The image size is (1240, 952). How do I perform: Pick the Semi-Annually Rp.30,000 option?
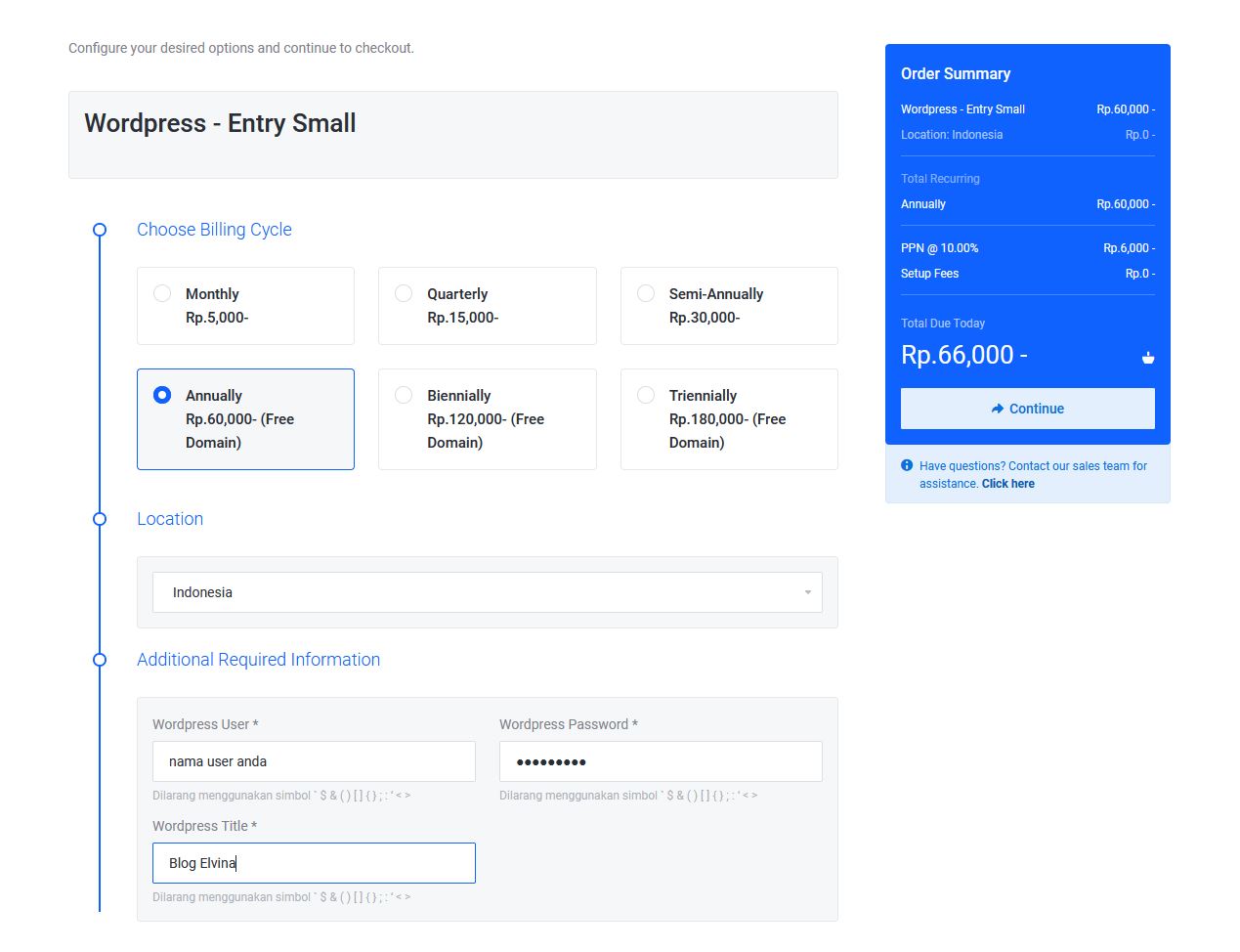(x=646, y=292)
